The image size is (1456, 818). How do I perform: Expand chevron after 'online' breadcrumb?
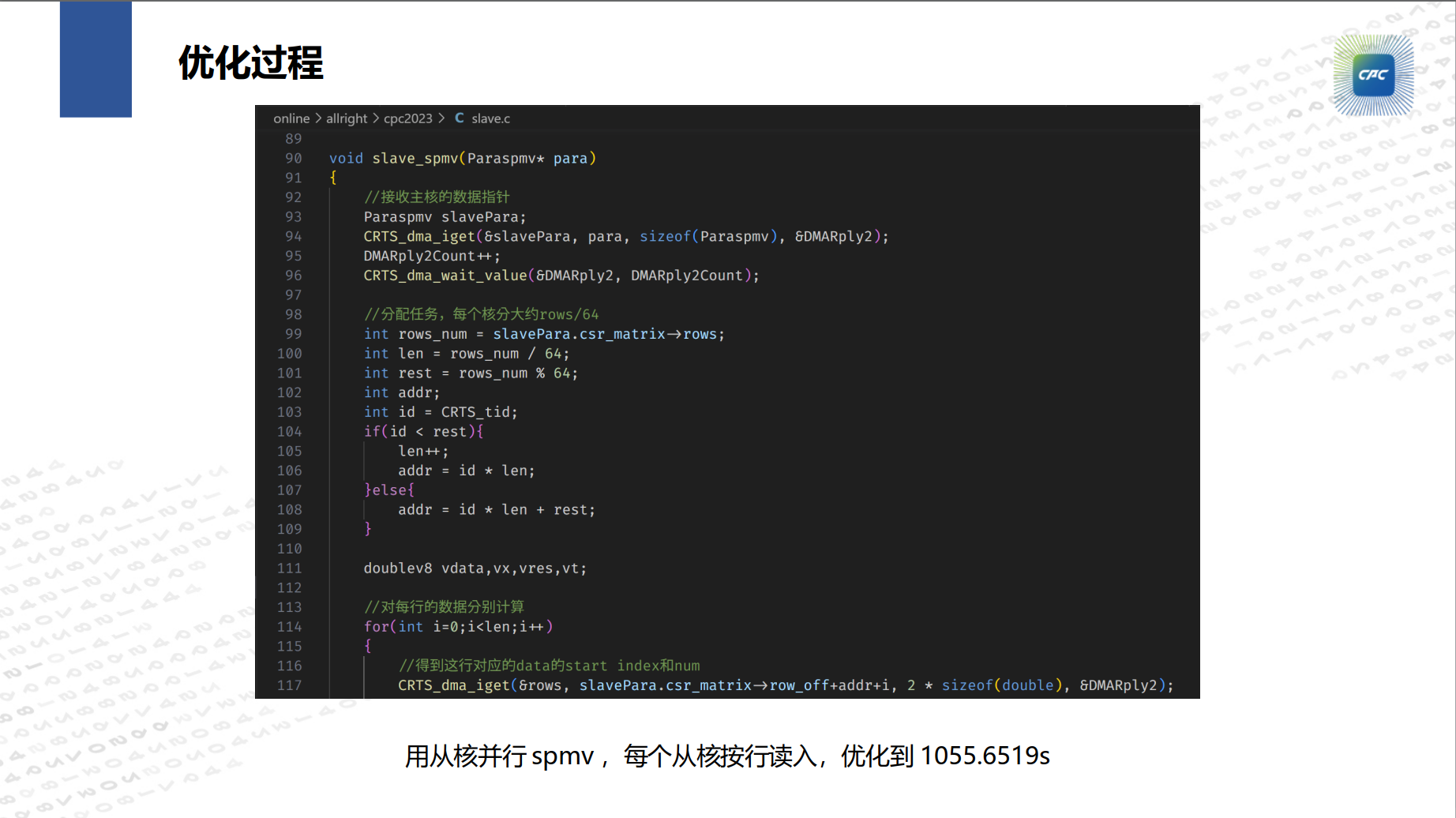point(318,118)
